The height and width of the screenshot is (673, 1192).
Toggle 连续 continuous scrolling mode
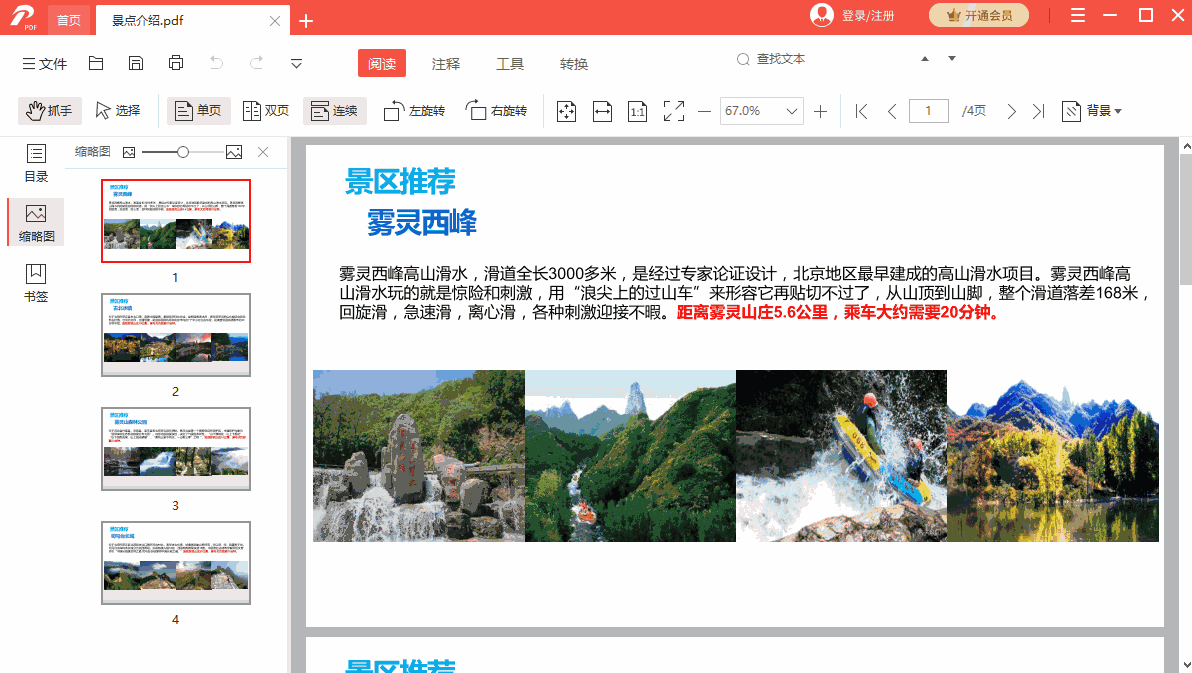335,110
